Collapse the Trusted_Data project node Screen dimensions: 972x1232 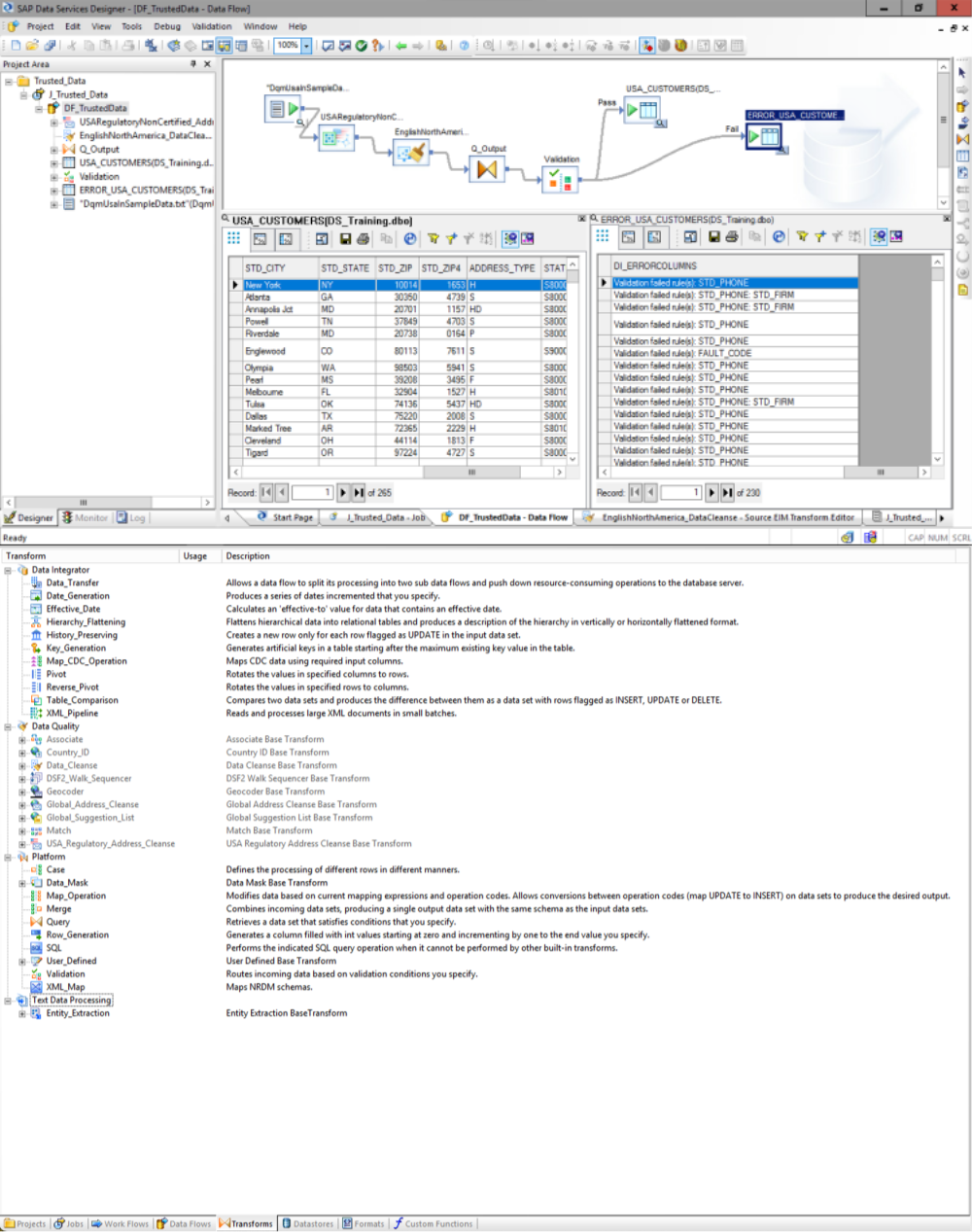(x=9, y=82)
